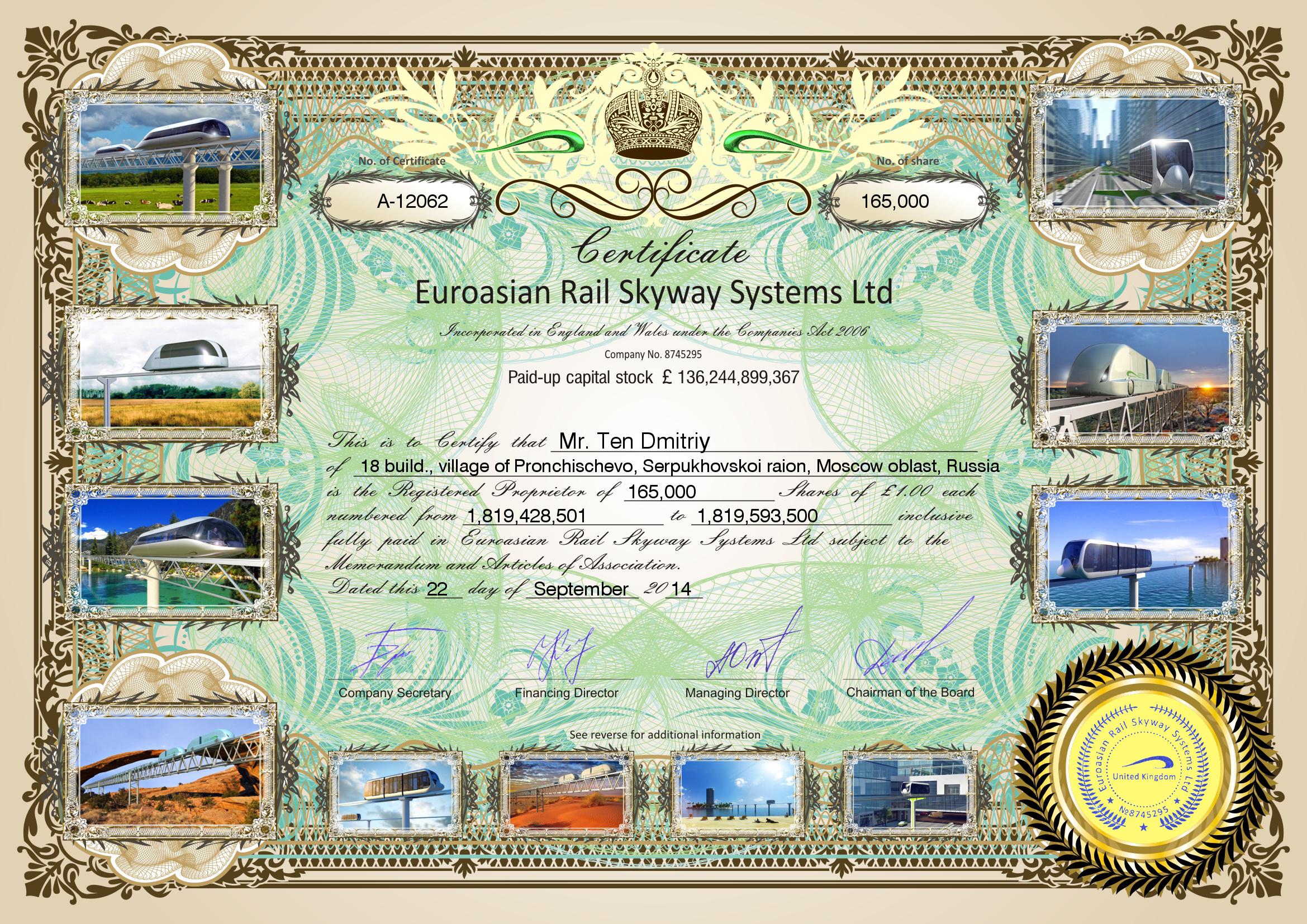Click share number 1,819,593,500
This screenshot has width=1307, height=924.
[757, 516]
